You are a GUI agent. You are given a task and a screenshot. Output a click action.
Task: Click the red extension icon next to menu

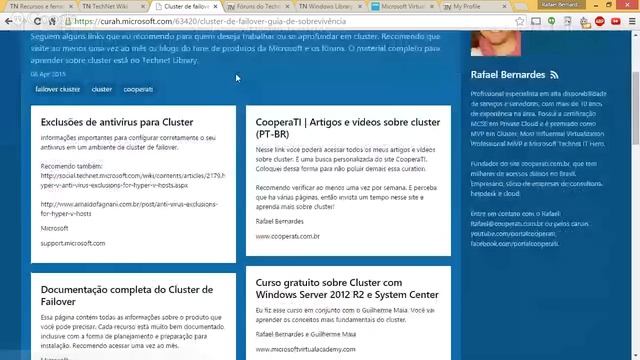pos(616,21)
